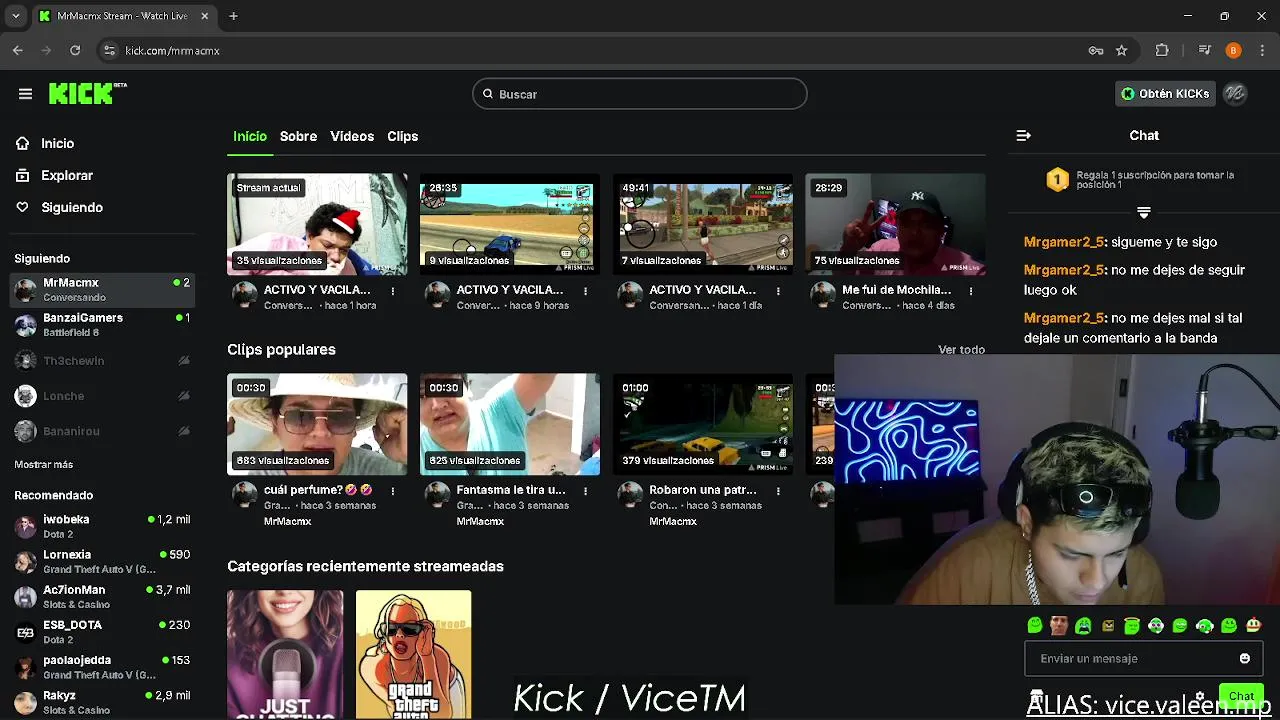Open ESB_DOTA recommended channel

coord(102,631)
